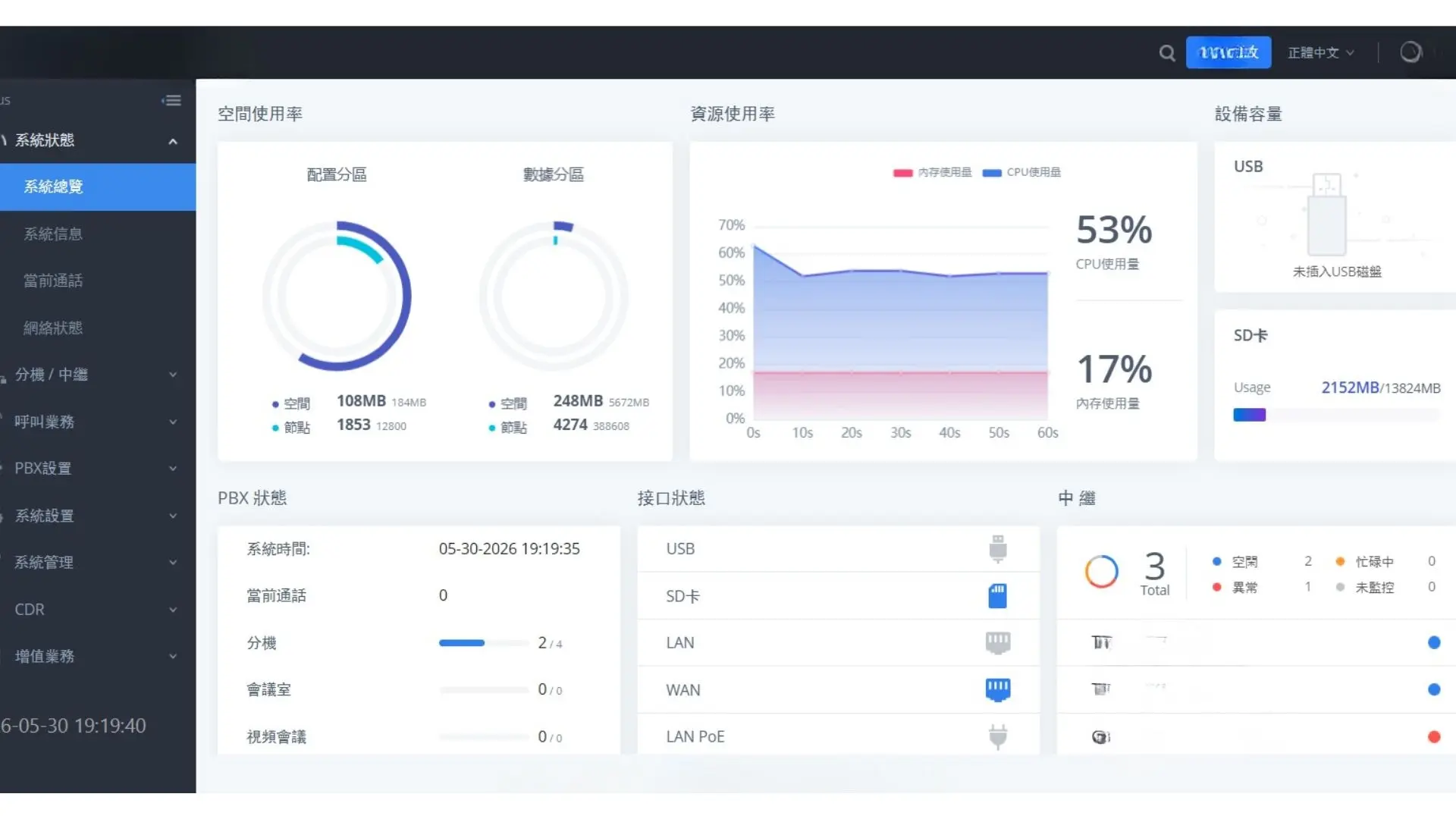
Task: Click the LAN port icon
Action: 997,643
